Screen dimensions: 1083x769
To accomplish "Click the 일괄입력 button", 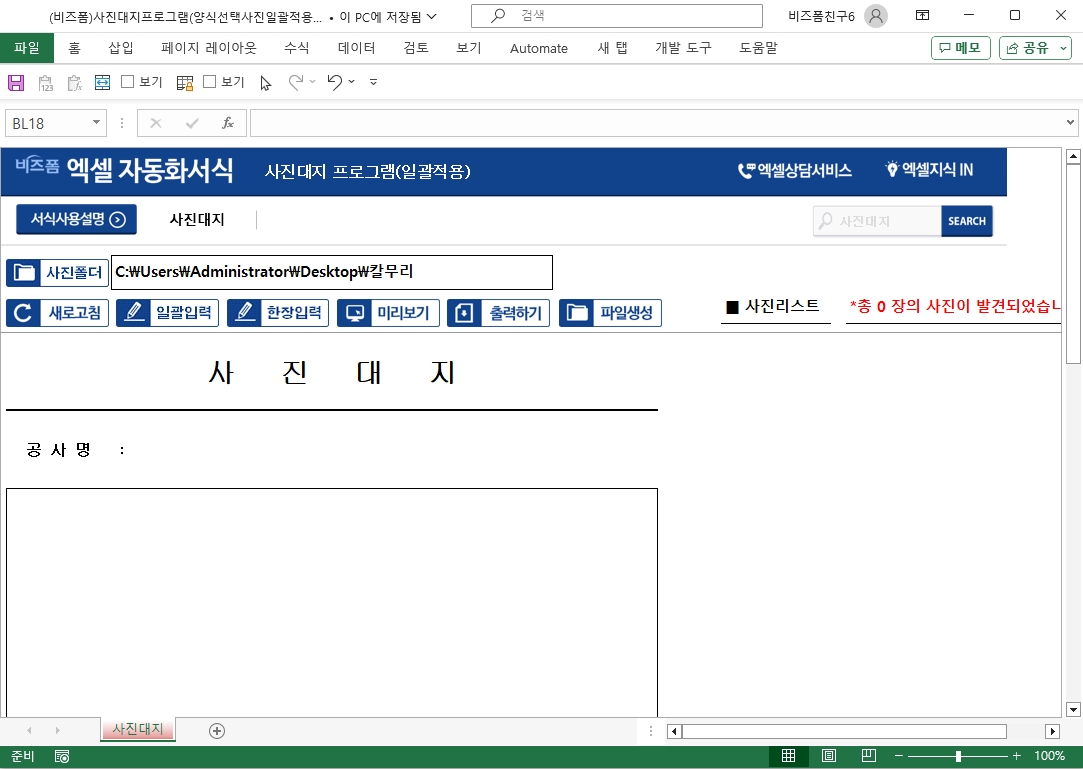I will tap(167, 313).
